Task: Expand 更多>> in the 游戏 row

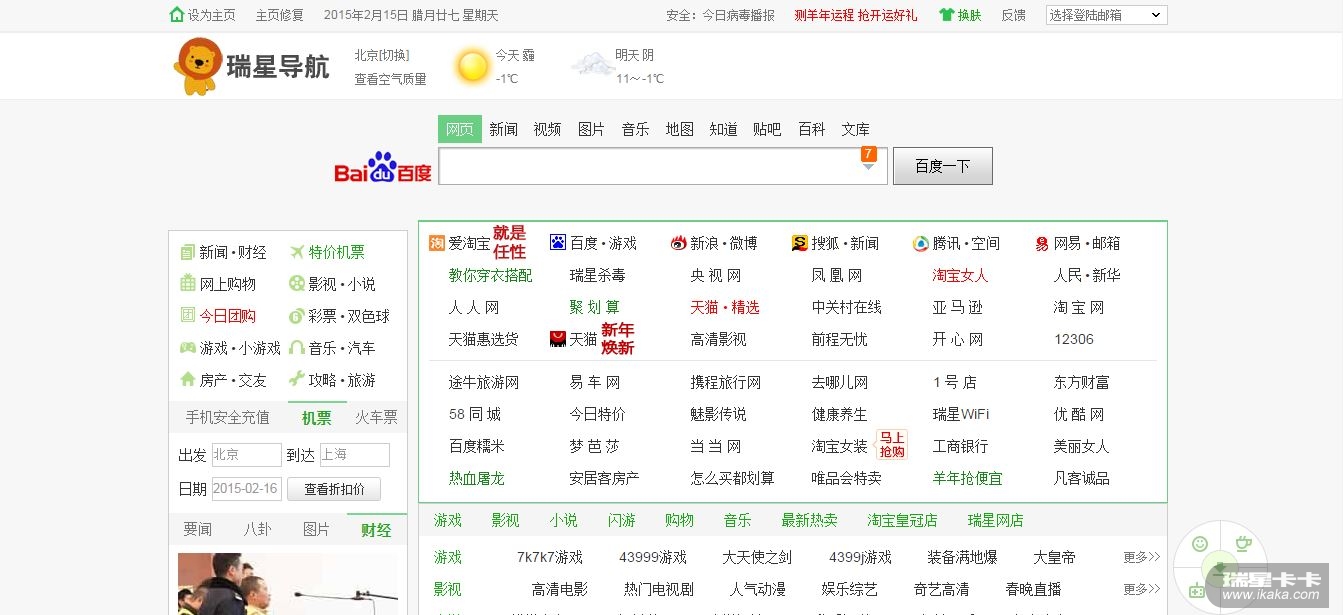Action: (1141, 557)
